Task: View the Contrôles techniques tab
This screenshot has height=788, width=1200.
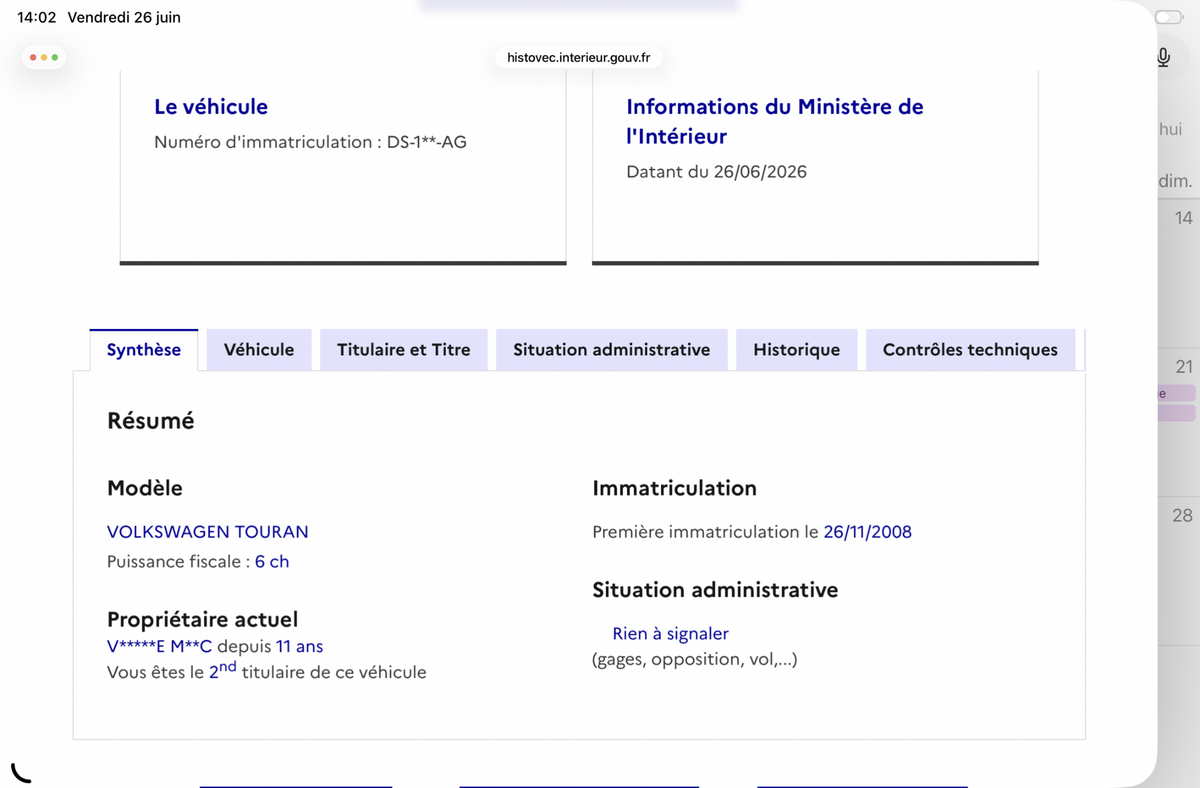Action: (970, 350)
